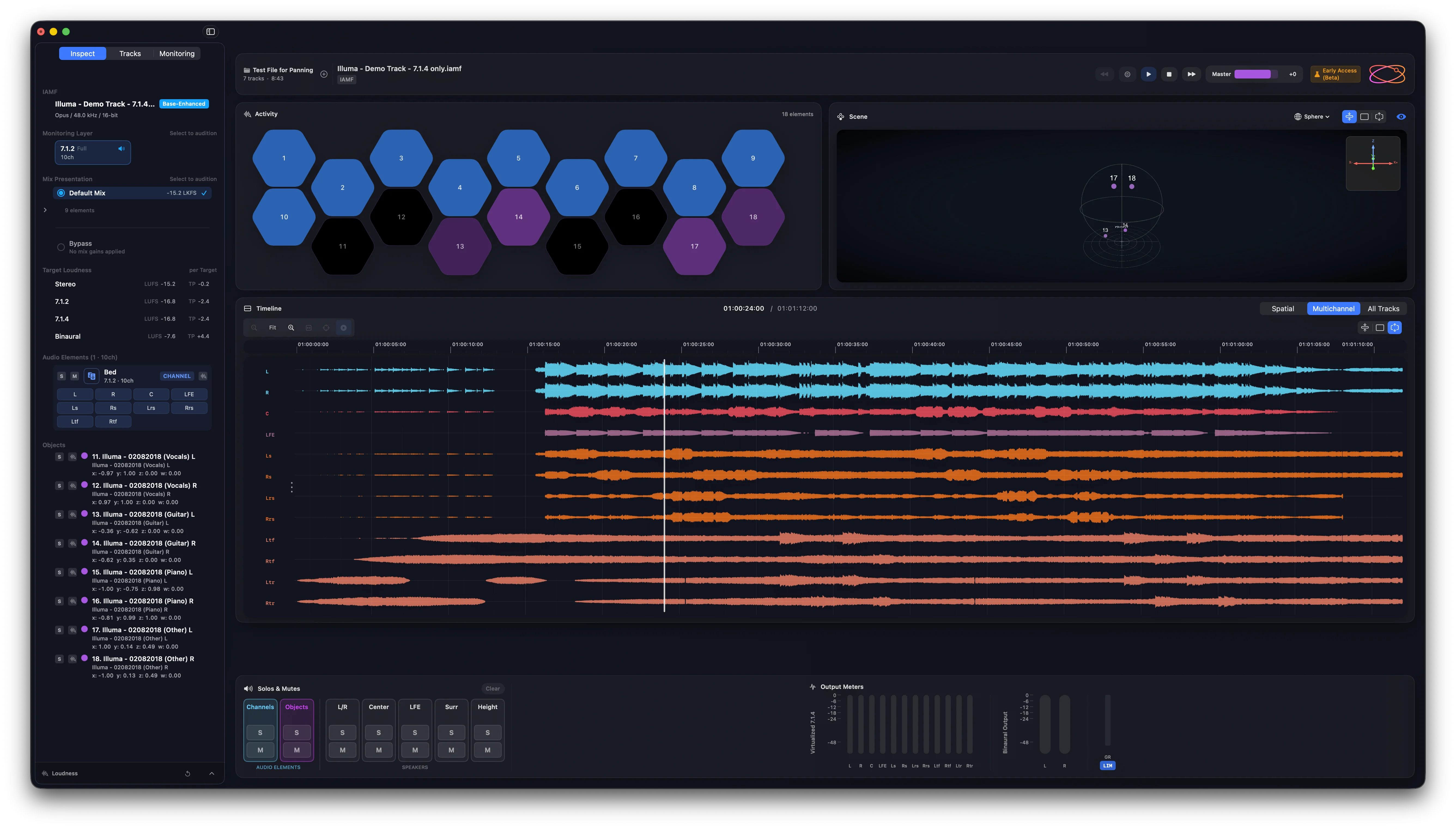The width and height of the screenshot is (1456, 829).
Task: Select the Timeline rectangle view icon
Action: pyautogui.click(x=1380, y=328)
